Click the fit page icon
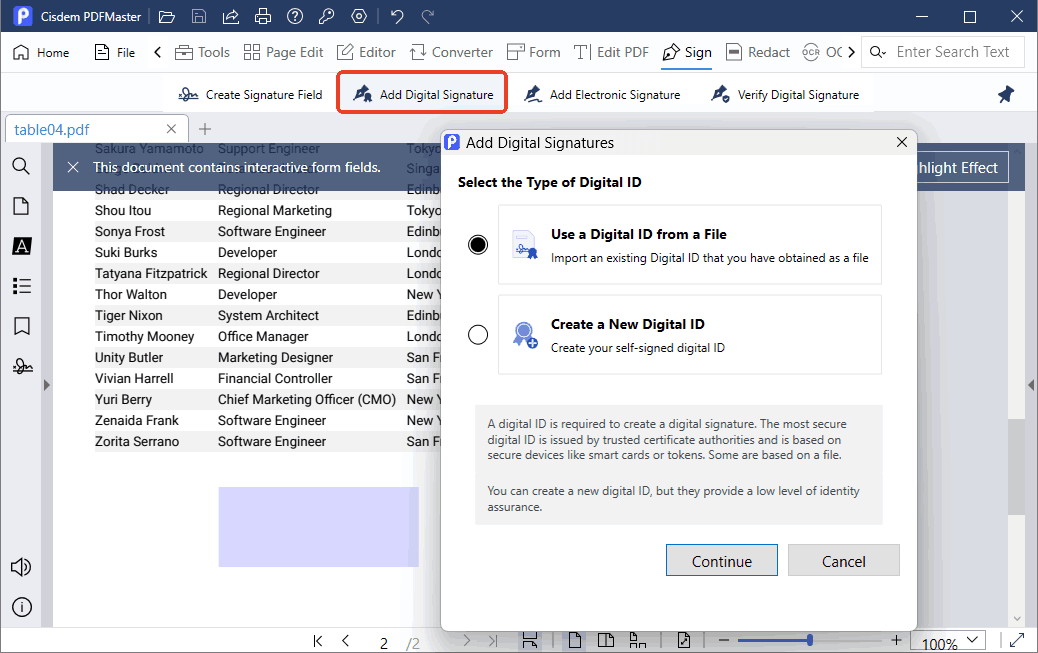The height and width of the screenshot is (653, 1038). coord(684,640)
